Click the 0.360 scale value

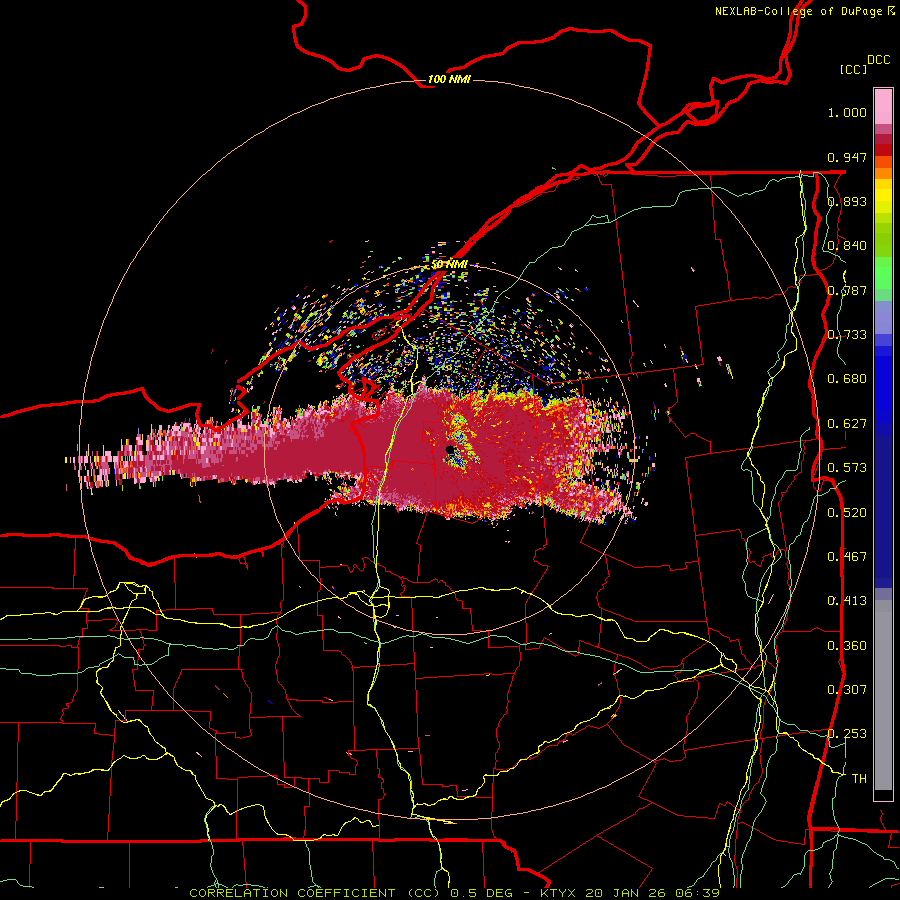tap(847, 646)
